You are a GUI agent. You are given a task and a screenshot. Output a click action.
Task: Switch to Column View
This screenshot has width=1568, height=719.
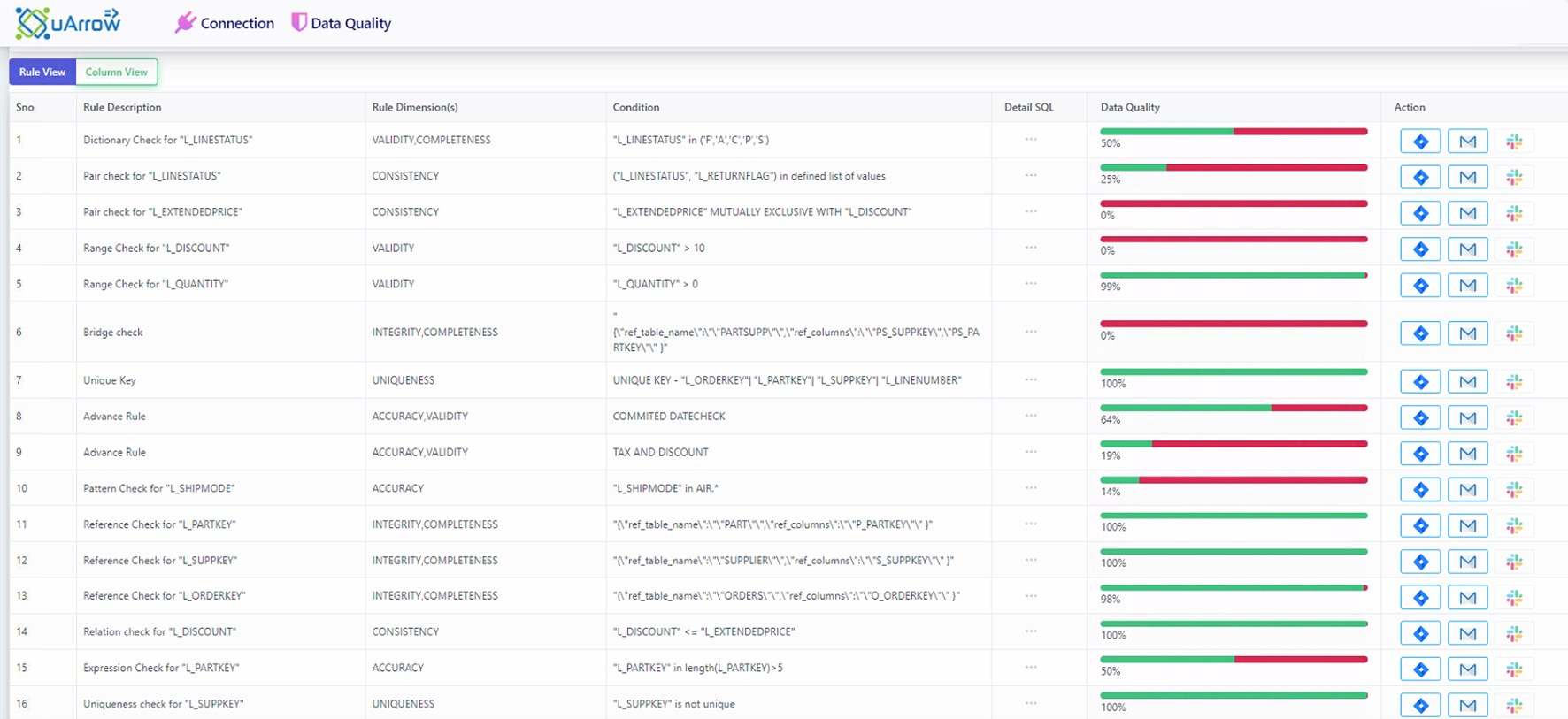[x=117, y=72]
